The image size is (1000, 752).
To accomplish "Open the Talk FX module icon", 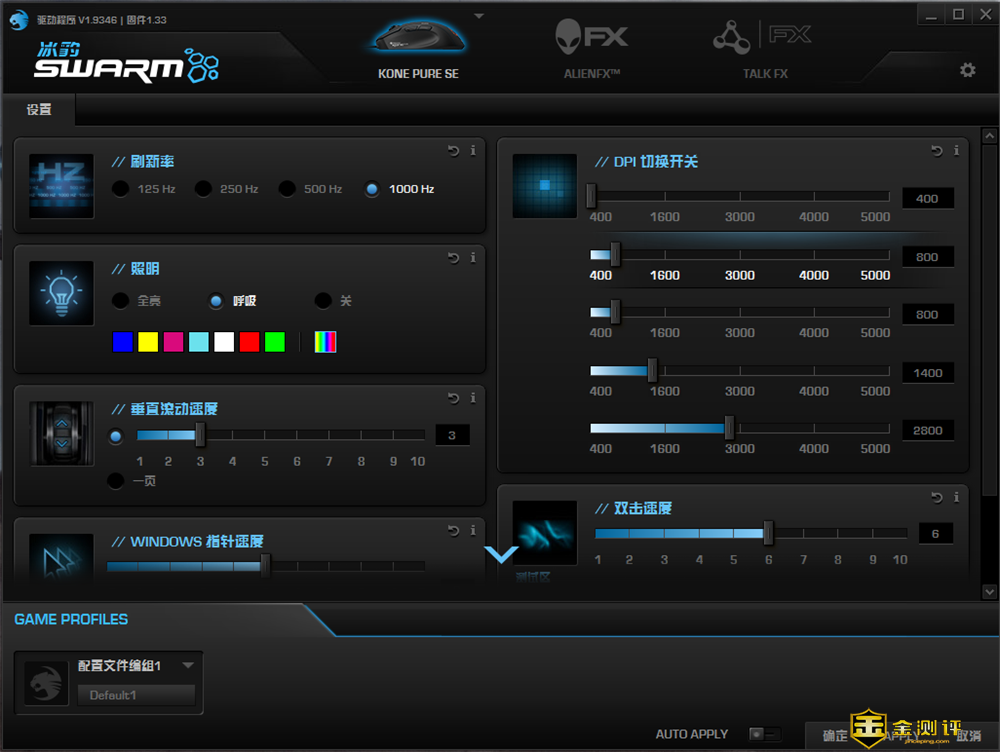I will [x=764, y=40].
